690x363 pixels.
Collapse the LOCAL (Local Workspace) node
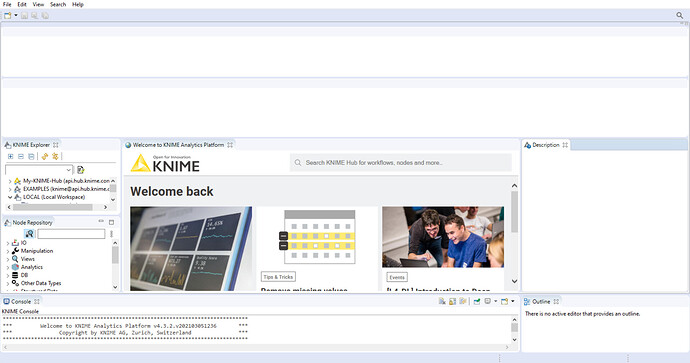(10, 197)
